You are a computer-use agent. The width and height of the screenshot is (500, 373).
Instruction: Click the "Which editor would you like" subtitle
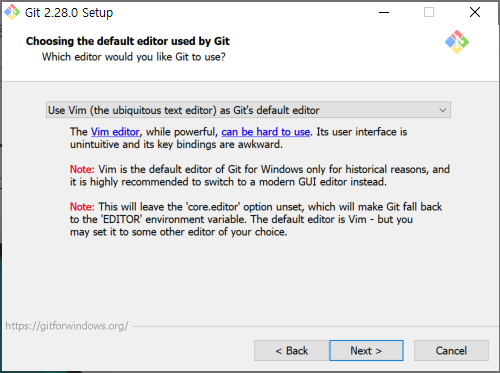point(133,57)
